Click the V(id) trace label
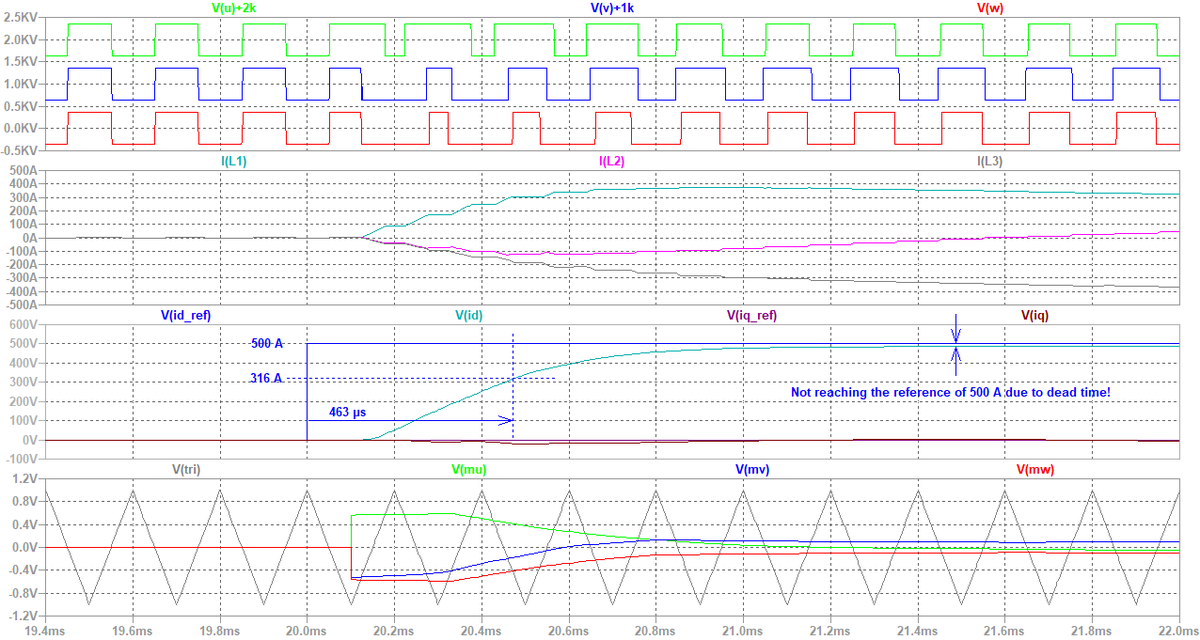Image resolution: width=1200 pixels, height=640 pixels. (x=470, y=315)
